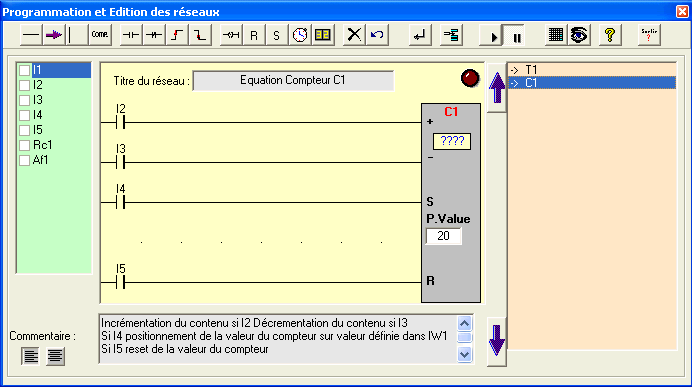
Task: Click the red indicator lamp
Action: tap(470, 79)
